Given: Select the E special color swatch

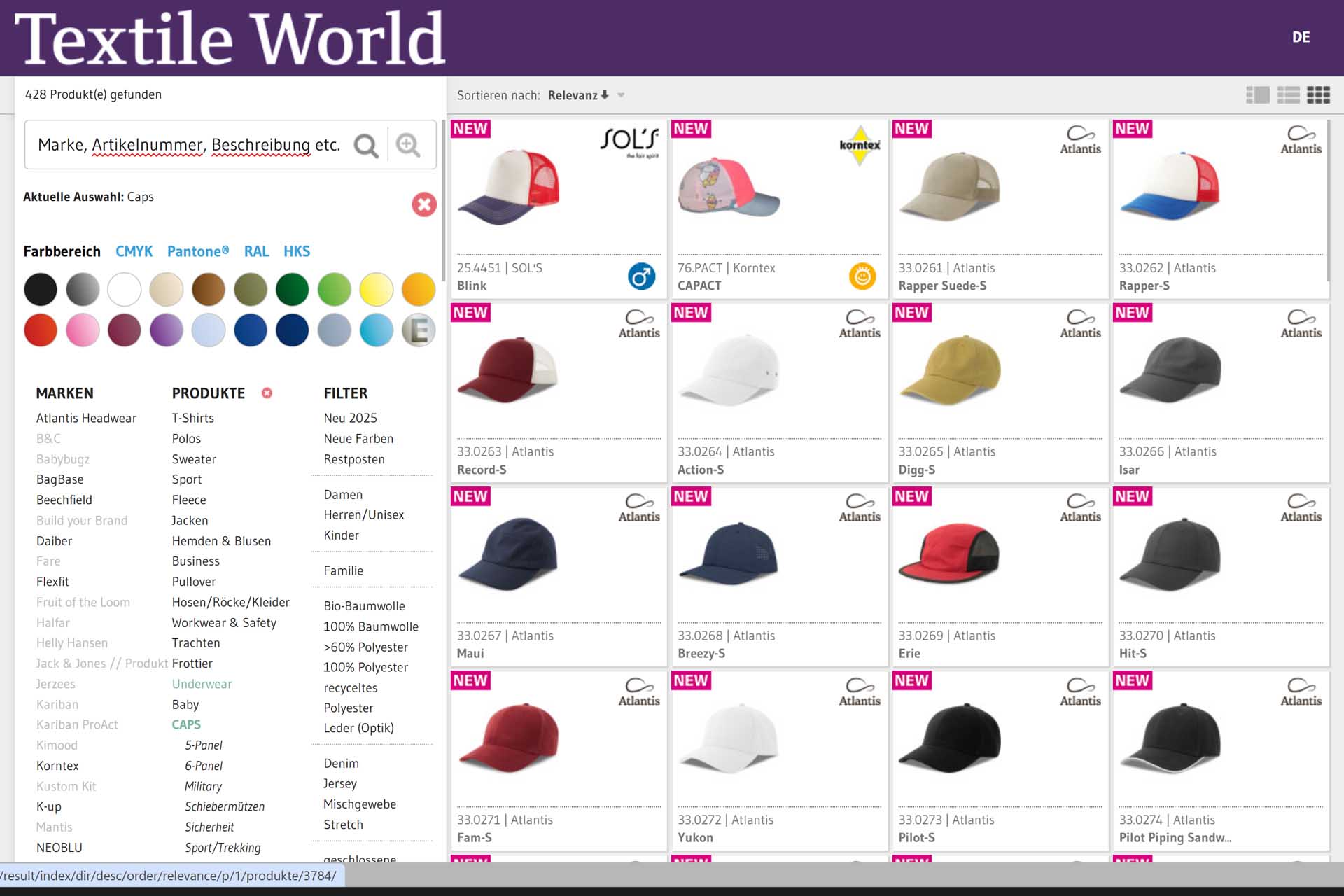Looking at the screenshot, I should [419, 330].
